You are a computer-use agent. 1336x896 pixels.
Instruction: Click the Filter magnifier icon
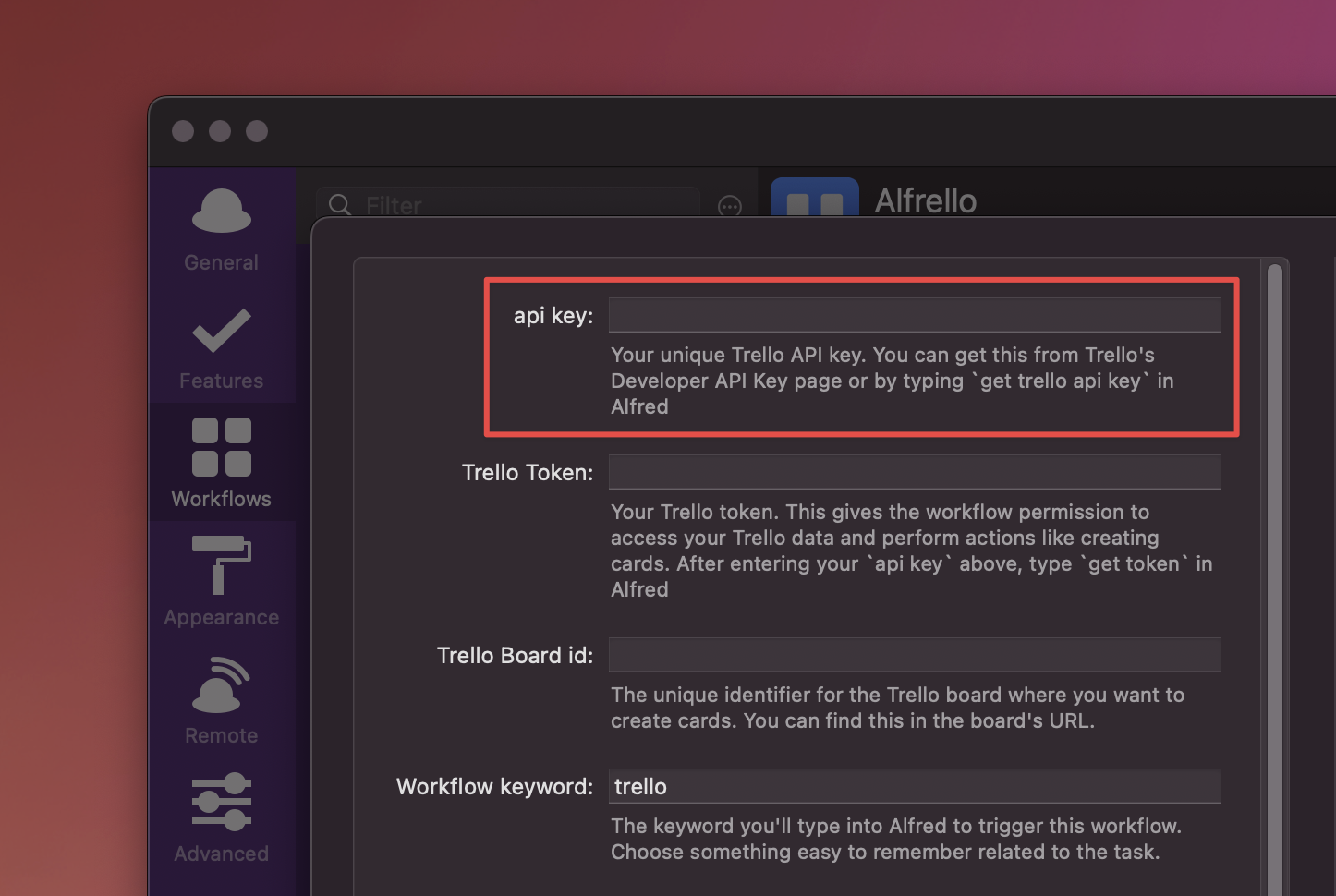pyautogui.click(x=340, y=205)
